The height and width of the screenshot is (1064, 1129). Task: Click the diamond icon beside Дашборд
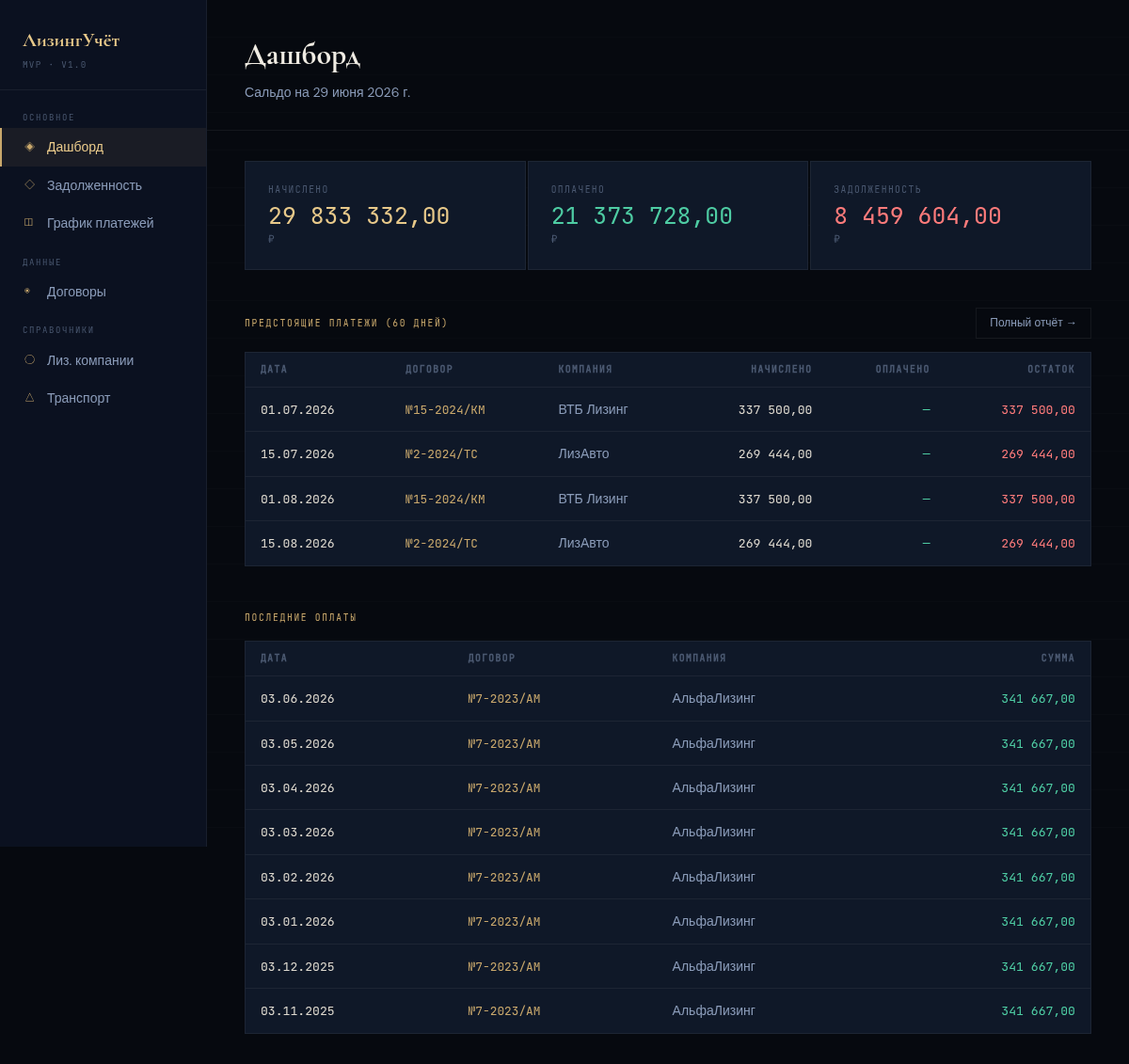[29, 147]
